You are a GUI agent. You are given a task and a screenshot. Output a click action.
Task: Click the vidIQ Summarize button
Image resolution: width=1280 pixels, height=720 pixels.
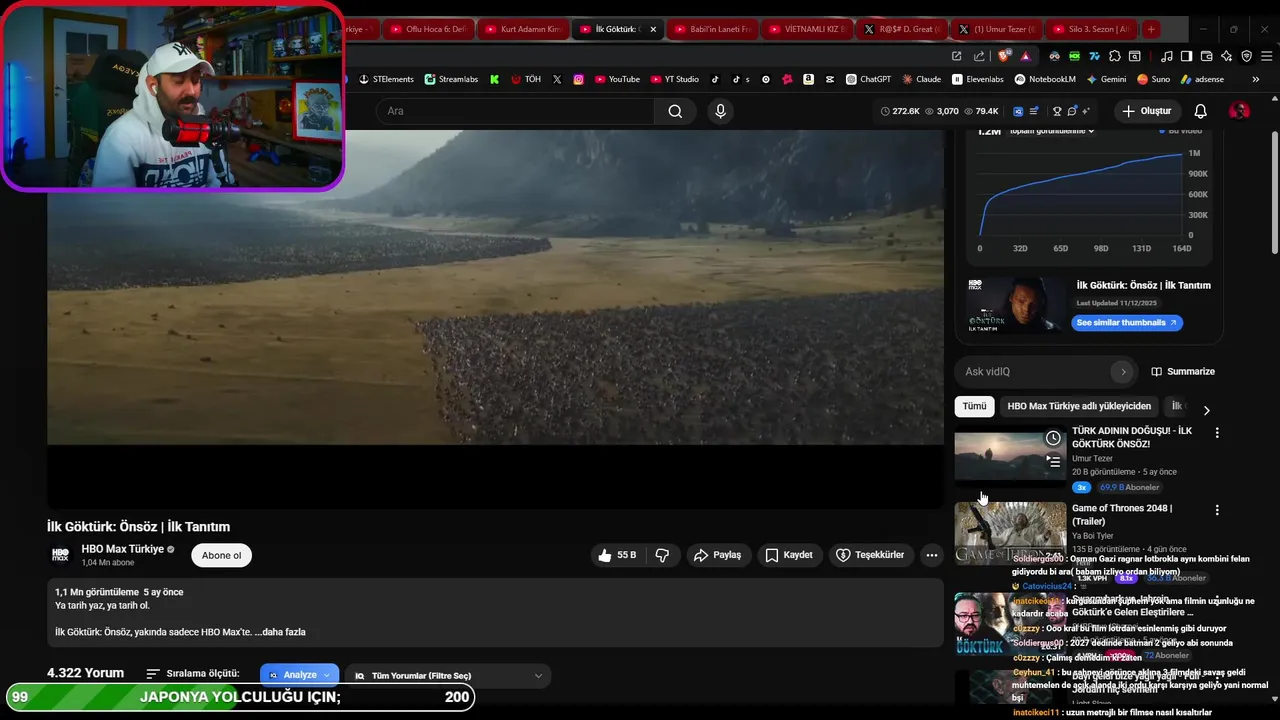click(1183, 372)
